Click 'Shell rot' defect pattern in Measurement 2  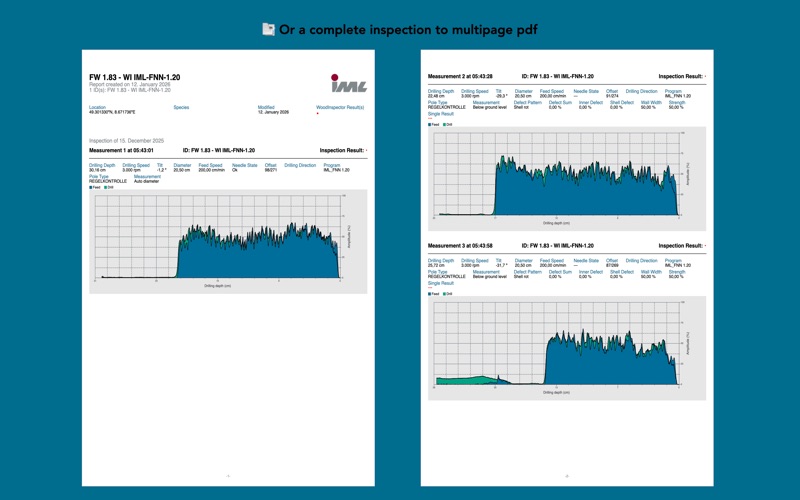pos(522,107)
